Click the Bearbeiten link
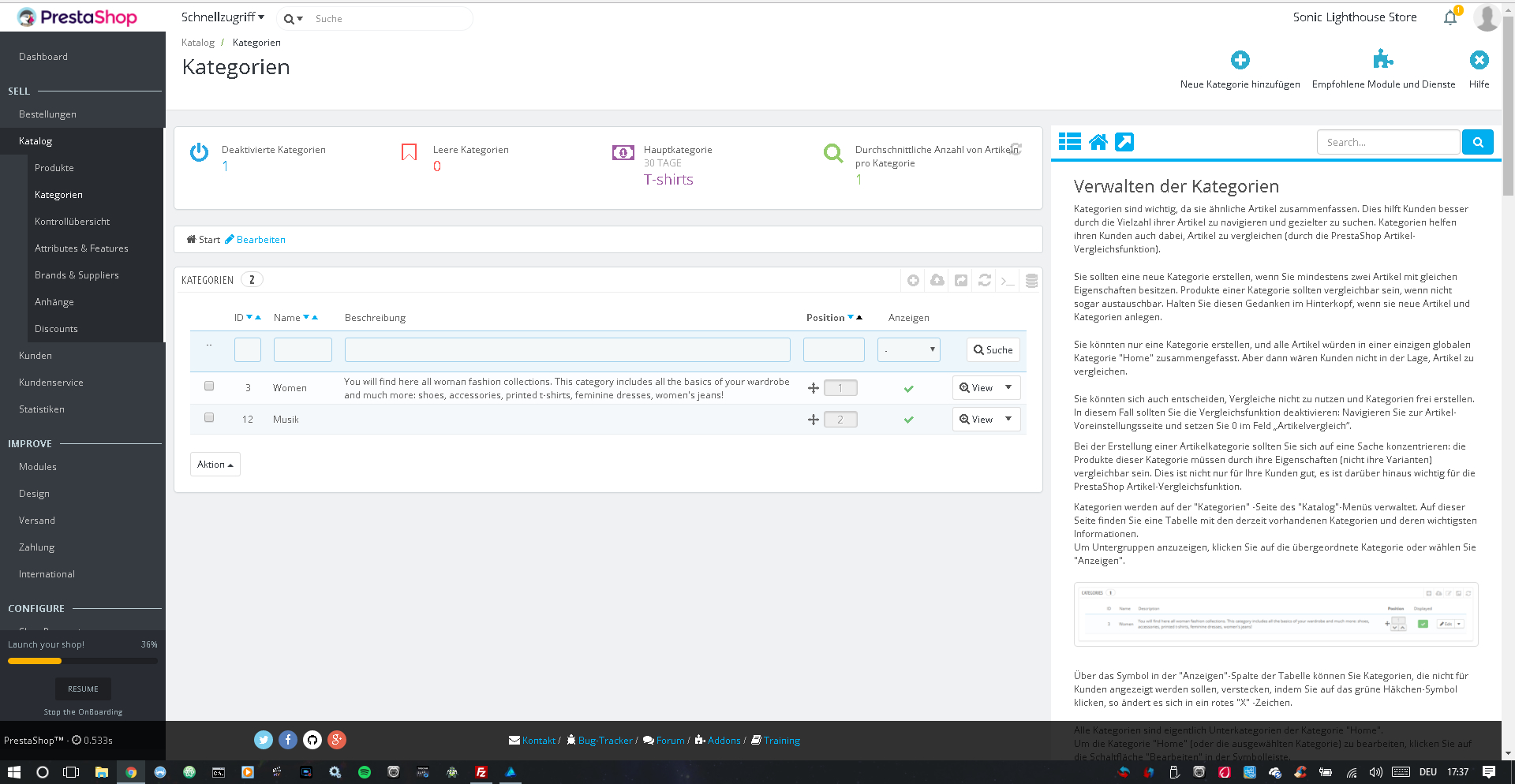The image size is (1515, 784). (256, 240)
